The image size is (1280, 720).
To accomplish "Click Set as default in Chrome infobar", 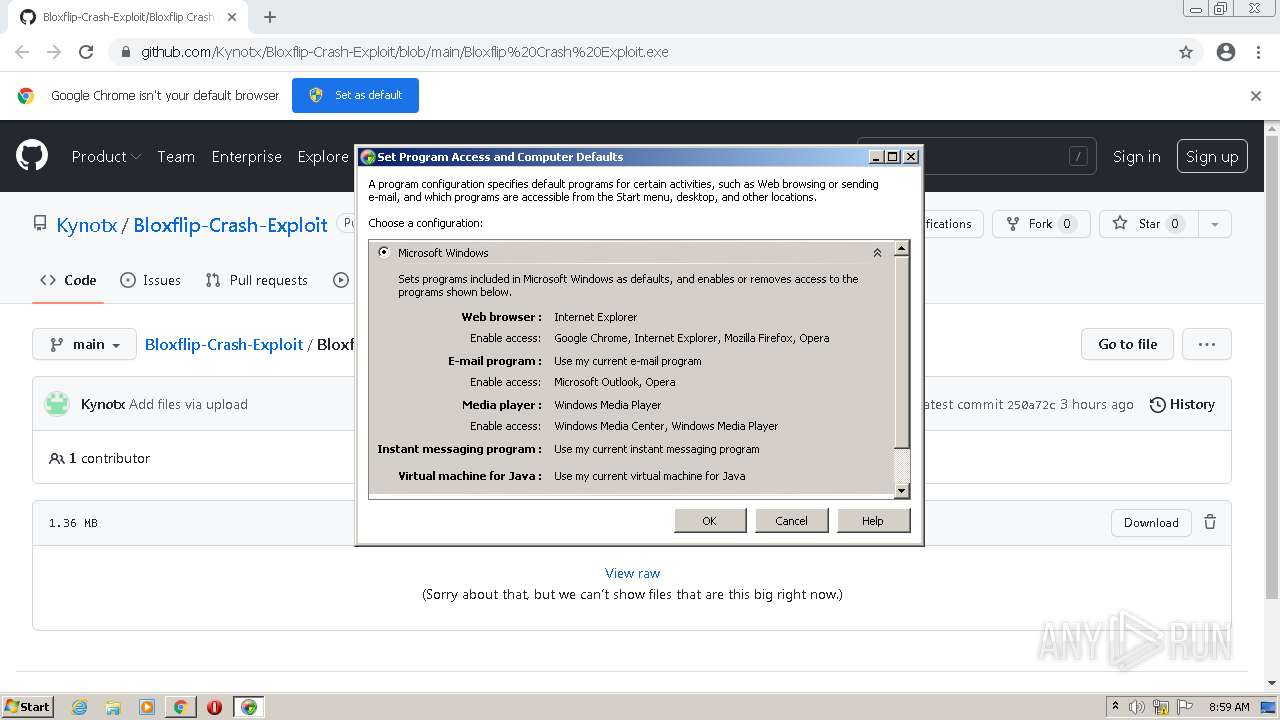I will (x=355, y=95).
